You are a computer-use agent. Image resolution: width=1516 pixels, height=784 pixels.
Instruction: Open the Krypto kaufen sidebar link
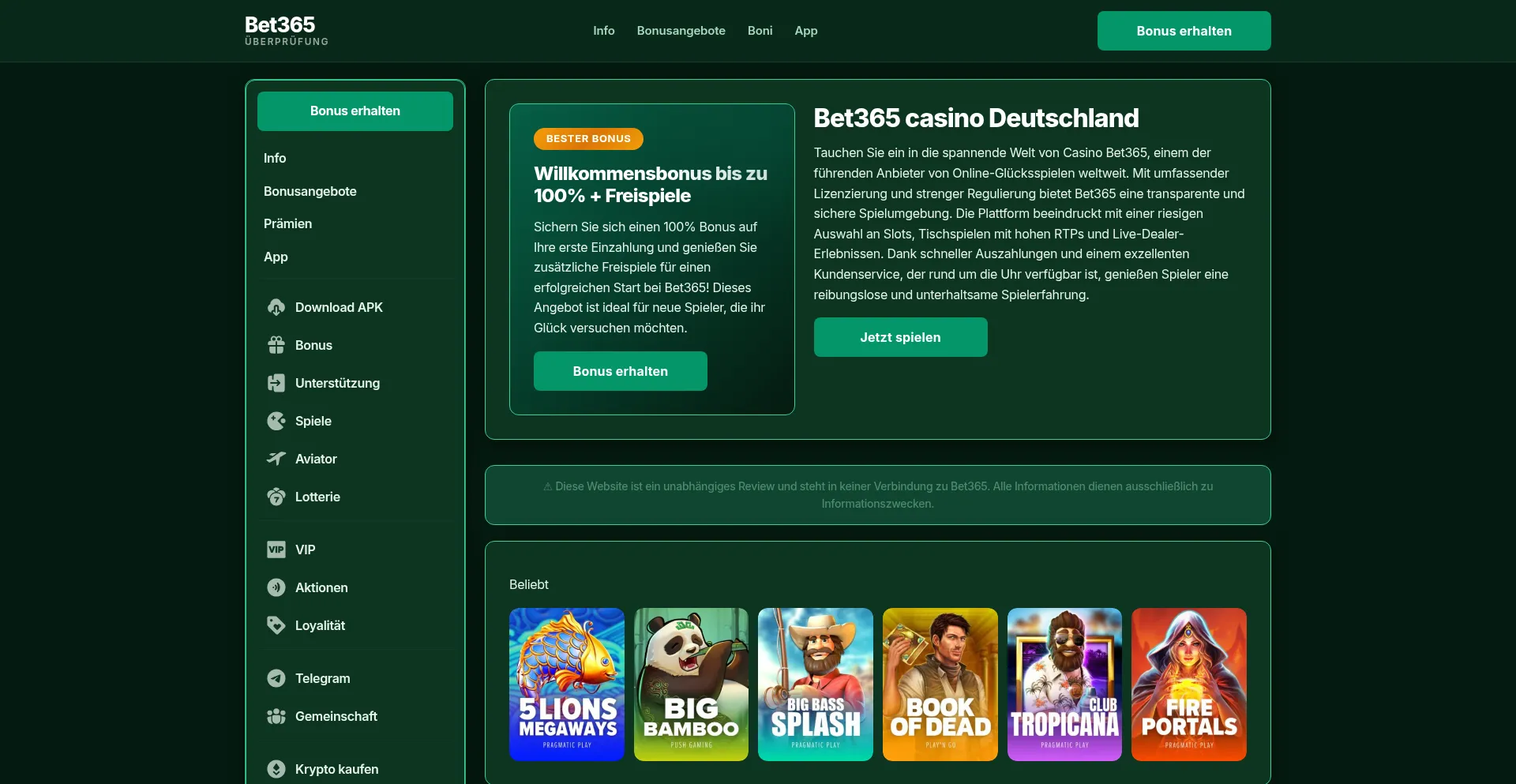[x=355, y=769]
